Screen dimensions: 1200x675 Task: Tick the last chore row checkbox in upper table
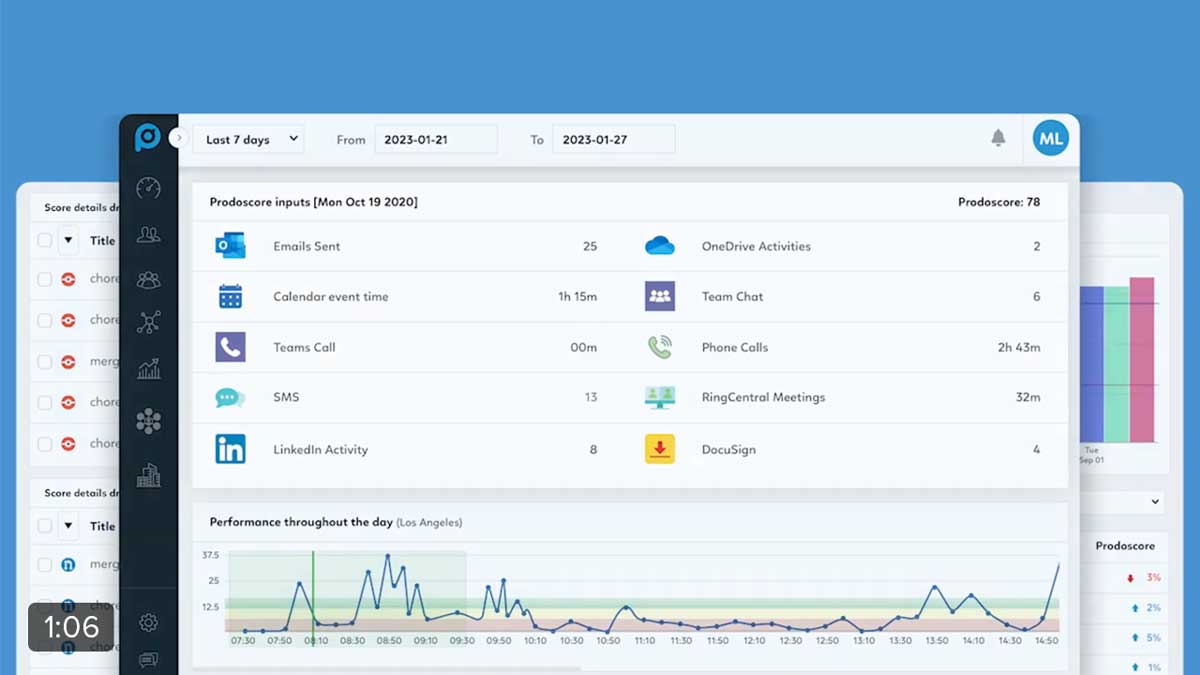coord(44,443)
